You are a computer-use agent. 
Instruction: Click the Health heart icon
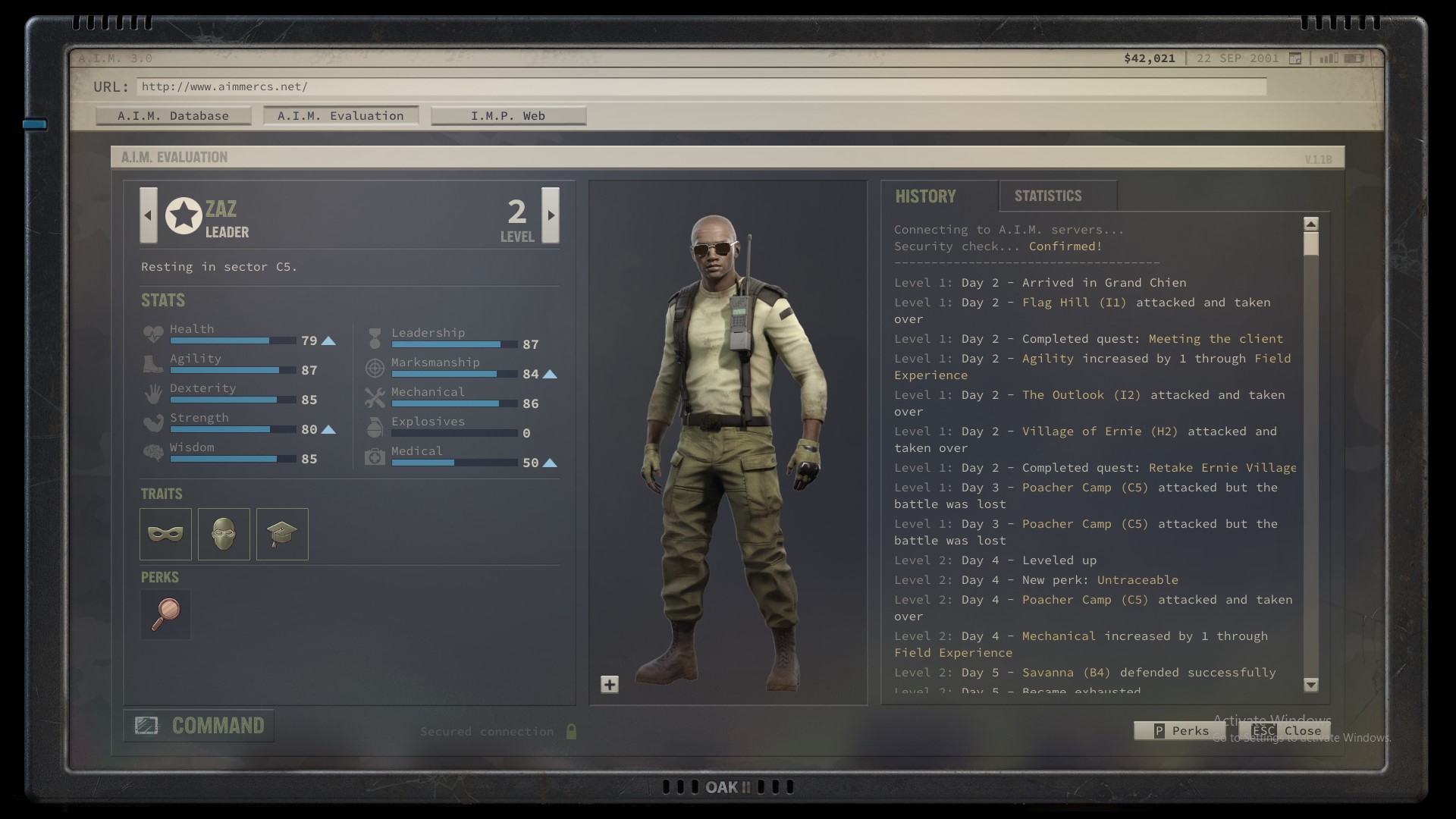[153, 334]
